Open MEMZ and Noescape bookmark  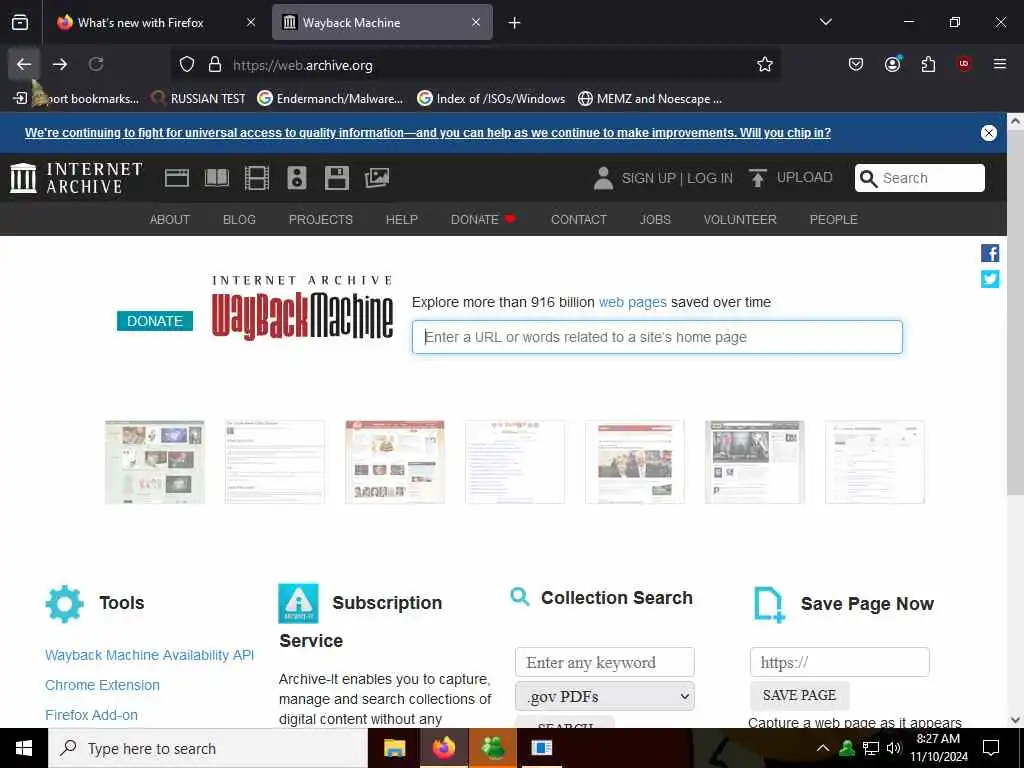tap(650, 99)
